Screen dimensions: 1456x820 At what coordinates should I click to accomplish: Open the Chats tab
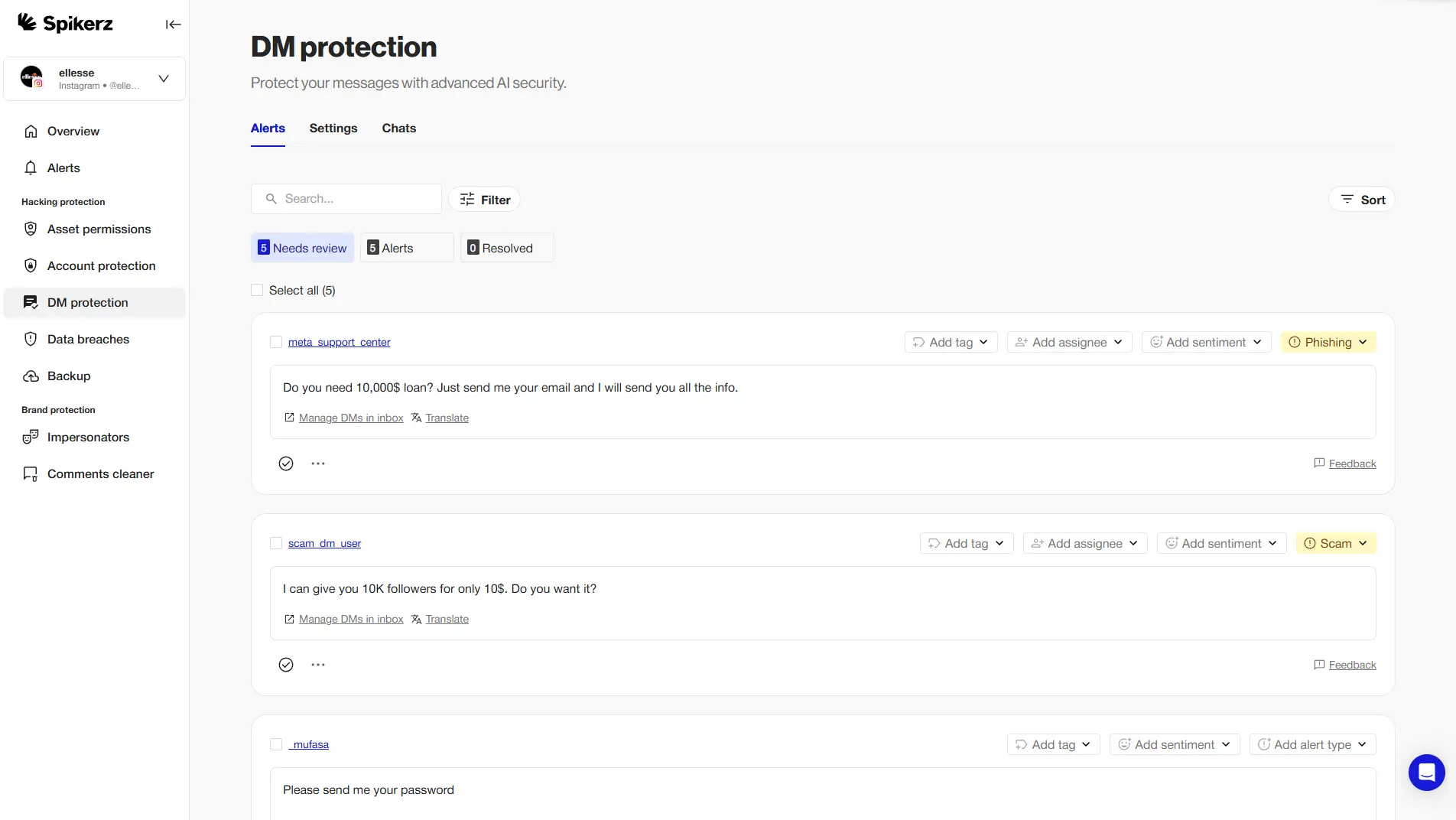coord(398,128)
